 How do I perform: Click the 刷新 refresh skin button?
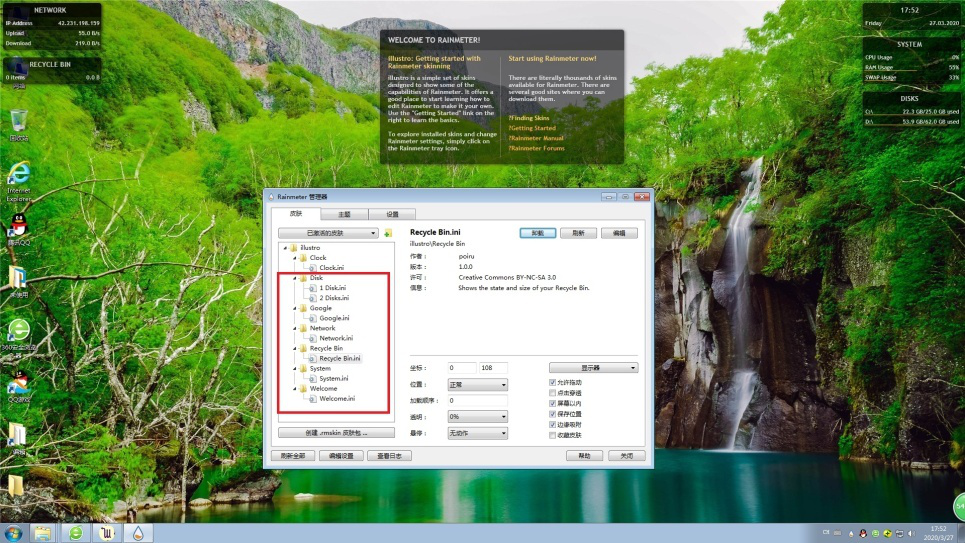click(579, 233)
